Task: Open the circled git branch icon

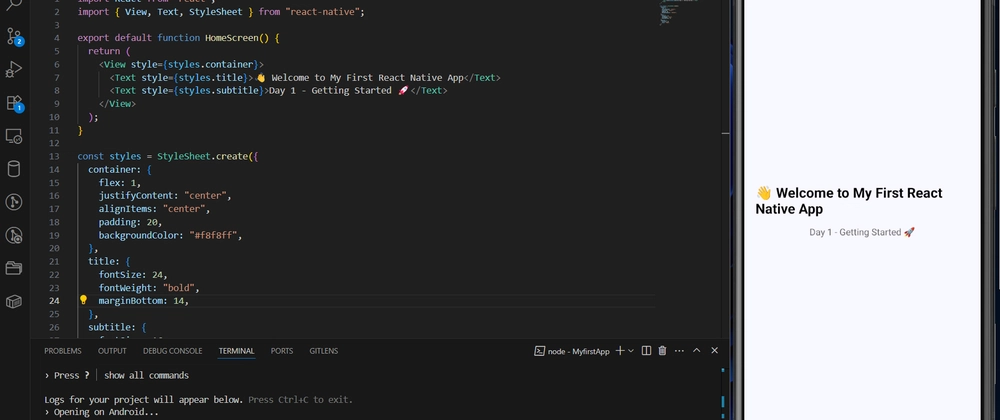Action: pyautogui.click(x=13, y=202)
